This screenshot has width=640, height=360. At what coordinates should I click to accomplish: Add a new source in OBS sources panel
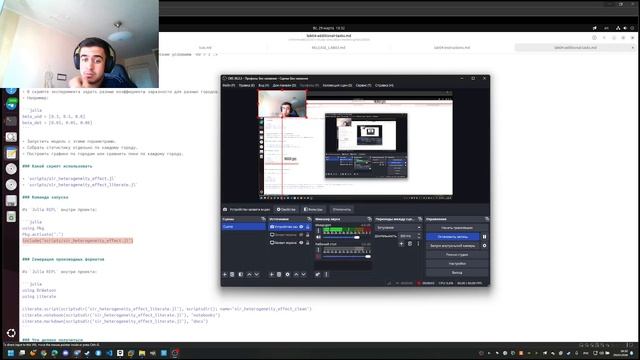(x=271, y=275)
